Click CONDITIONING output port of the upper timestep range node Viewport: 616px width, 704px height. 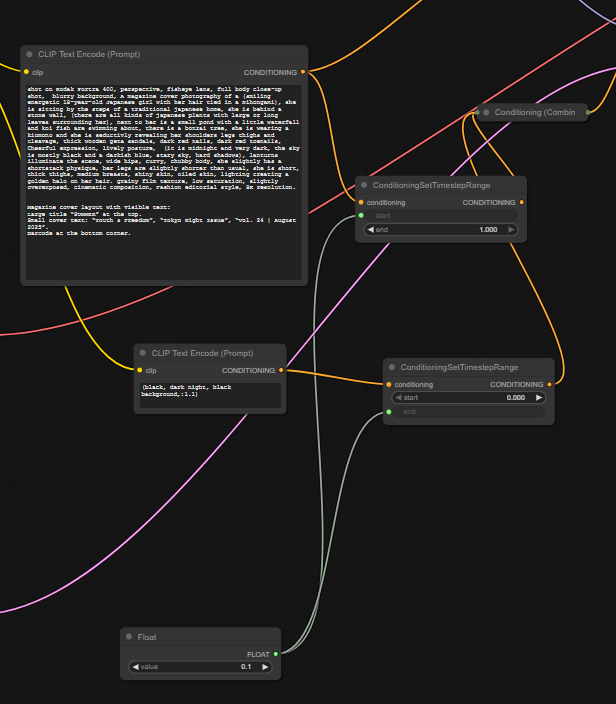(x=522, y=202)
